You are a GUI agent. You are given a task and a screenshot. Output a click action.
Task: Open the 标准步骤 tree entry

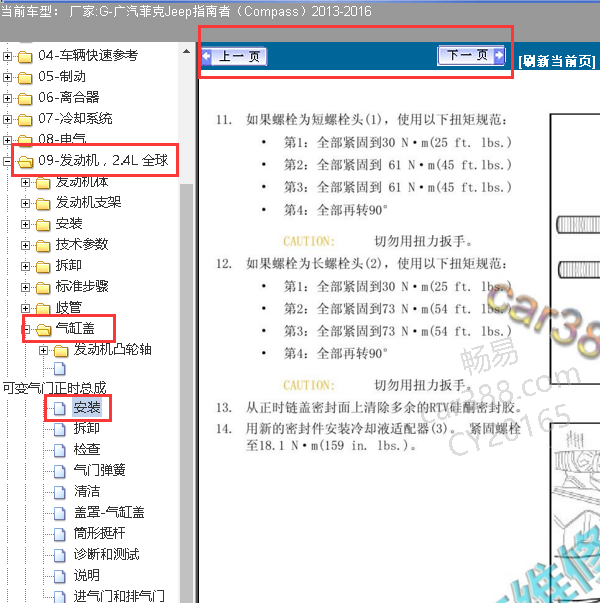[x=82, y=286]
